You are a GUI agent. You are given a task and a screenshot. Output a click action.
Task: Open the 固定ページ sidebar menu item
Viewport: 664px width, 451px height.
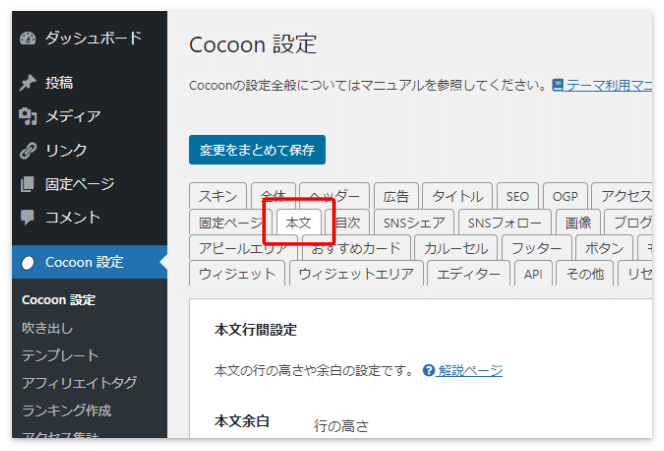[x=89, y=184]
